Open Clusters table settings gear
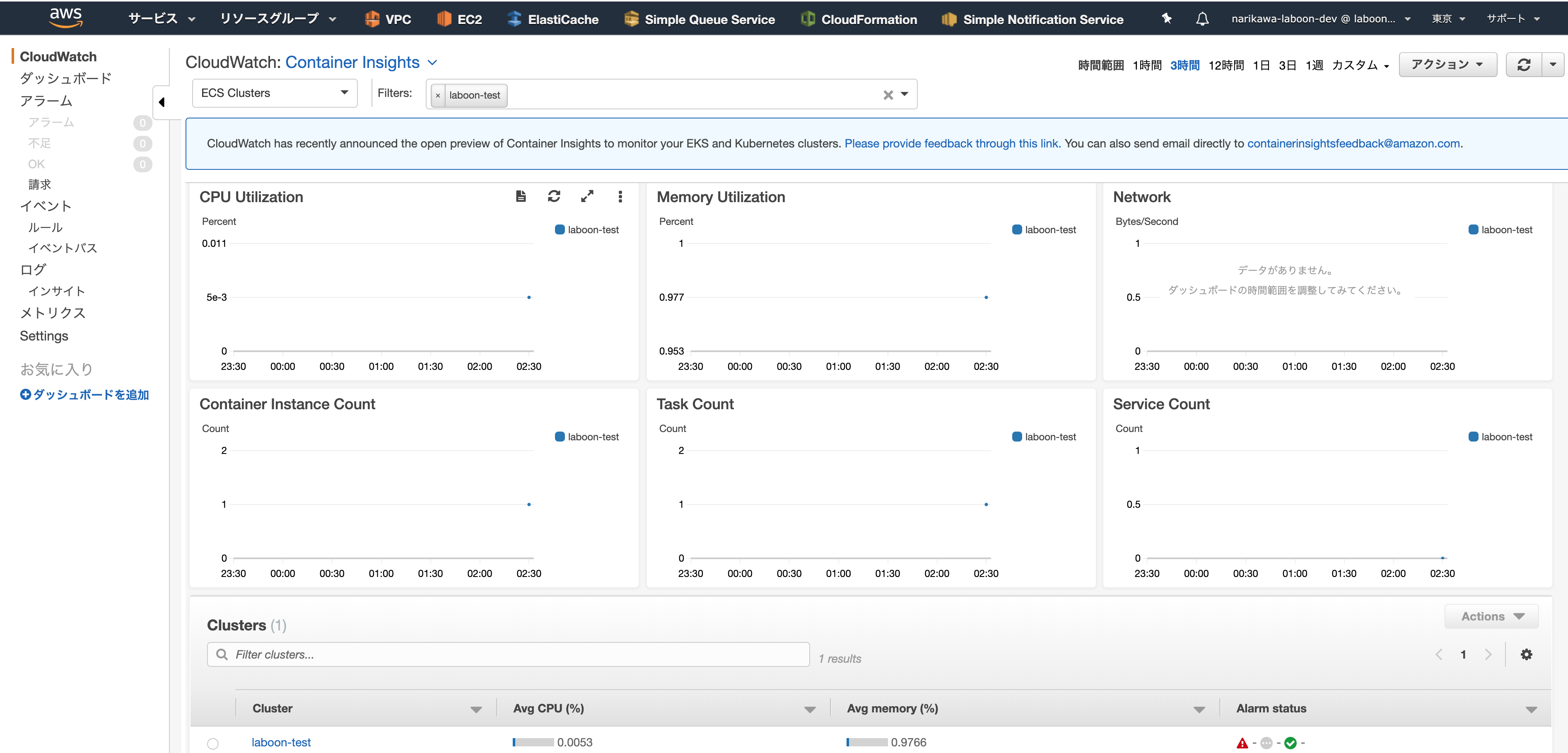 point(1526,654)
